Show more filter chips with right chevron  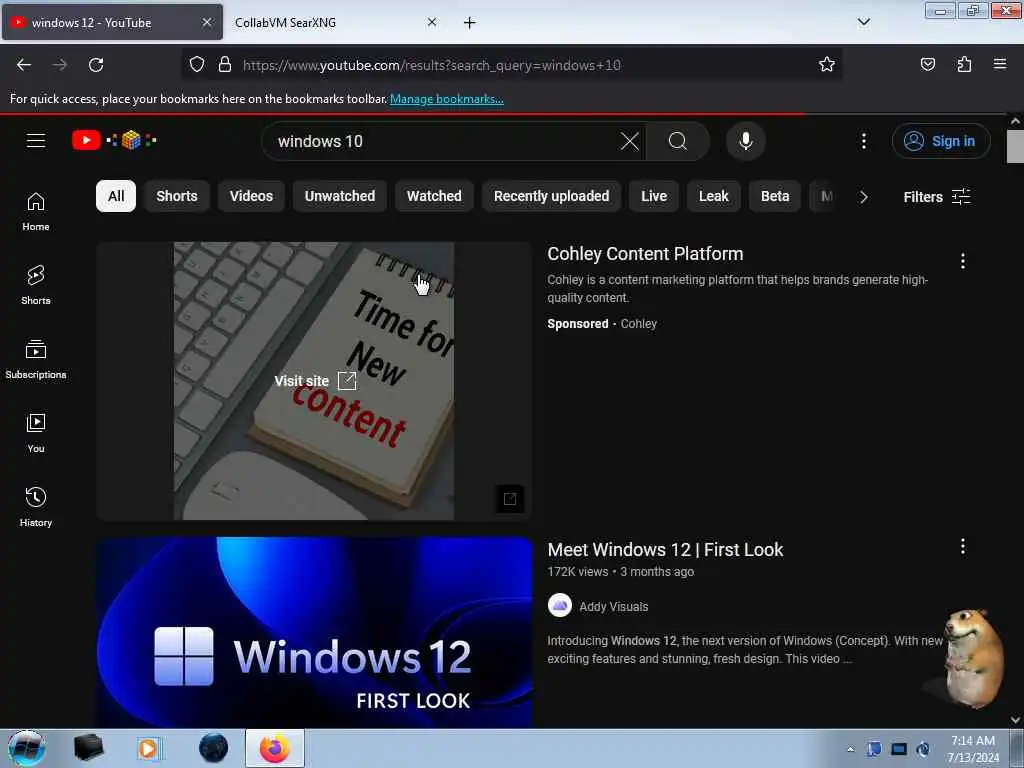point(863,197)
